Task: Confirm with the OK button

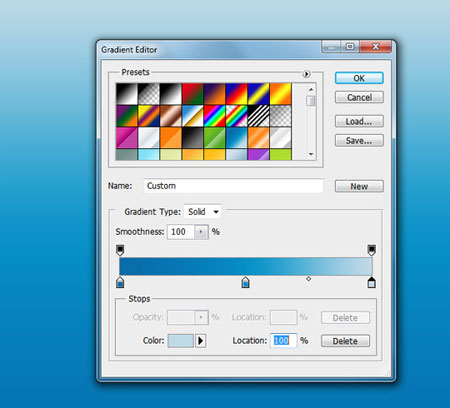Action: tap(359, 78)
